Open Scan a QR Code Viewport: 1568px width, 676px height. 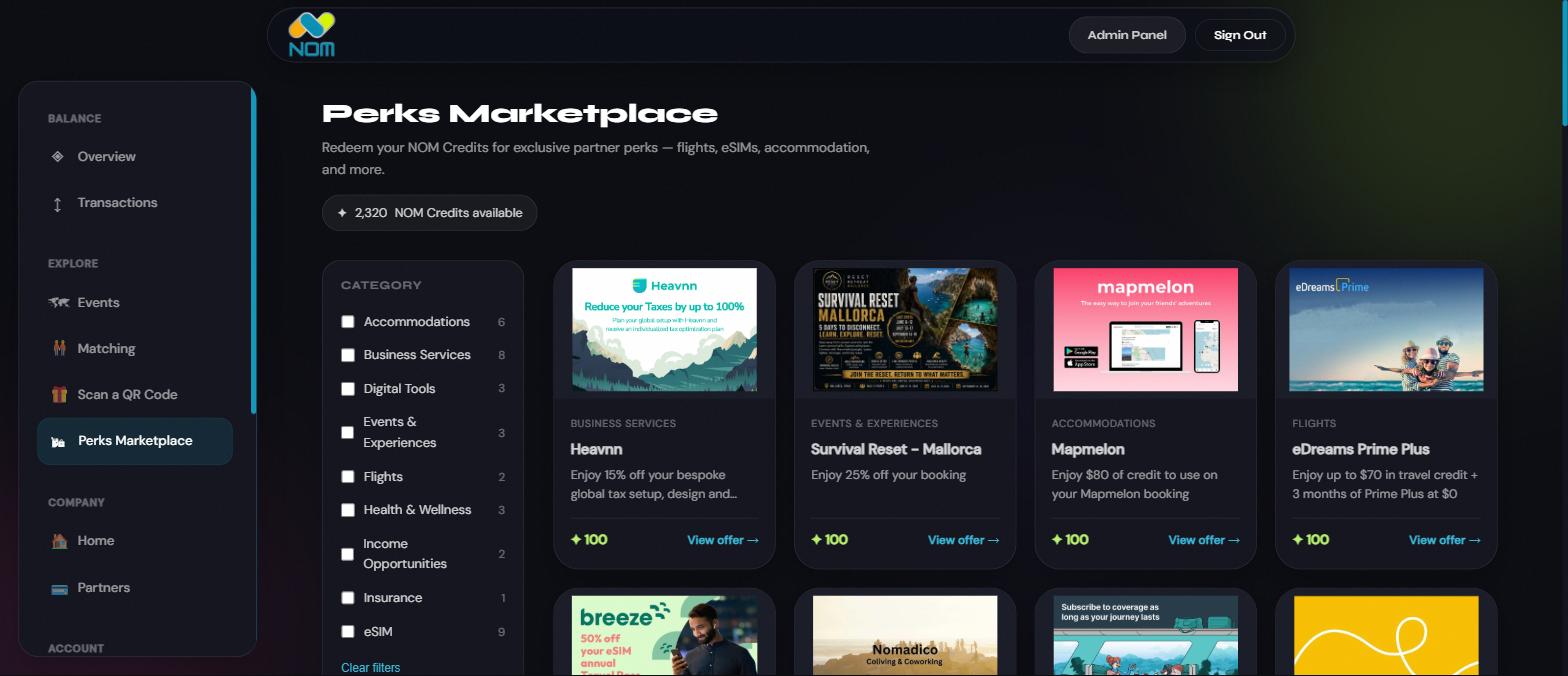coord(135,395)
